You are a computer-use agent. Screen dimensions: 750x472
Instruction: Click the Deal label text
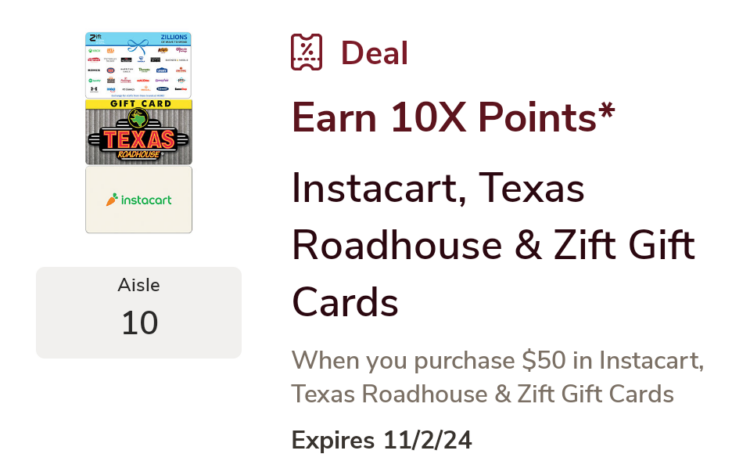(x=375, y=53)
